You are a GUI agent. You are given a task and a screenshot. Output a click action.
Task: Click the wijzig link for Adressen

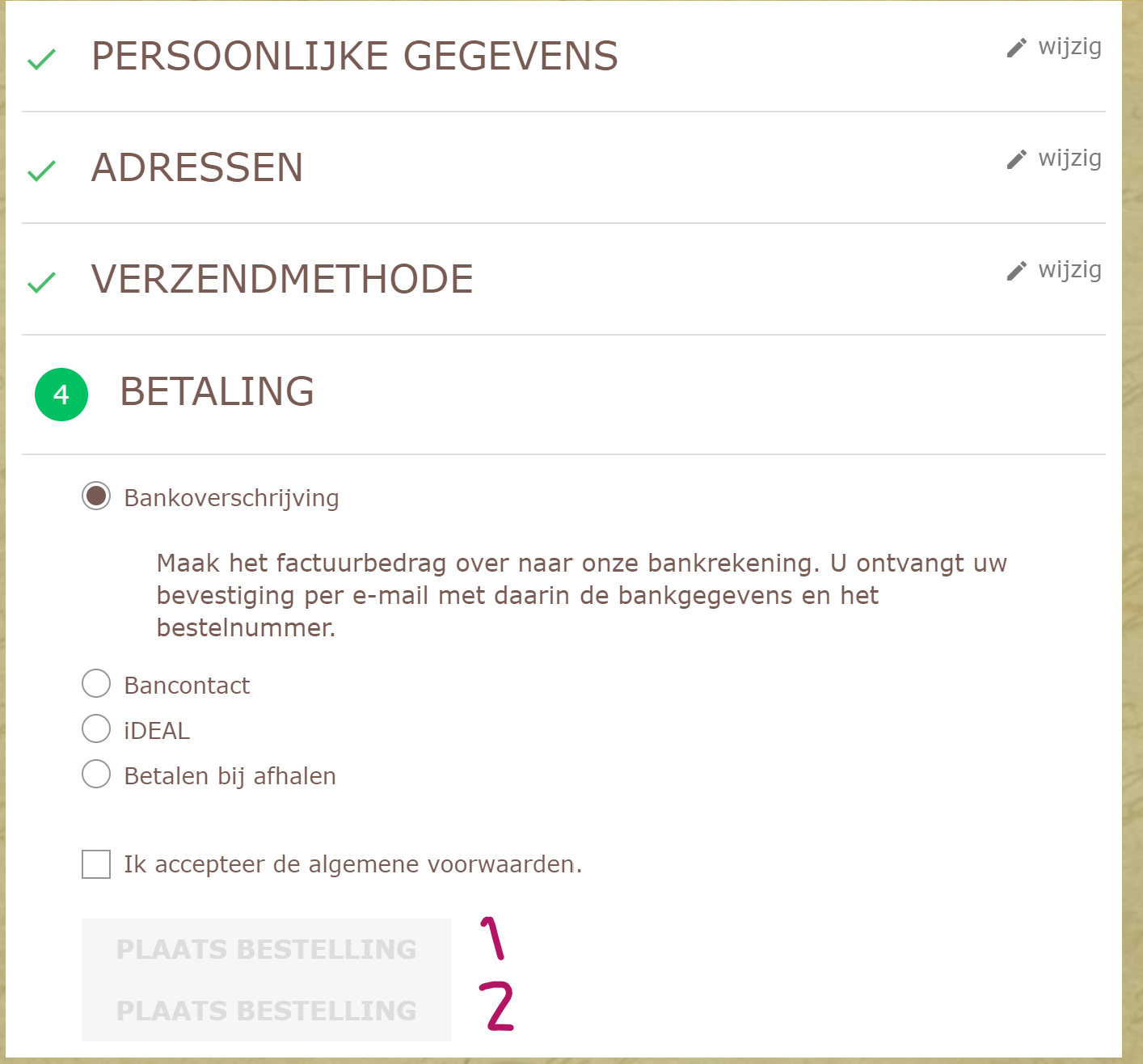tap(1069, 158)
